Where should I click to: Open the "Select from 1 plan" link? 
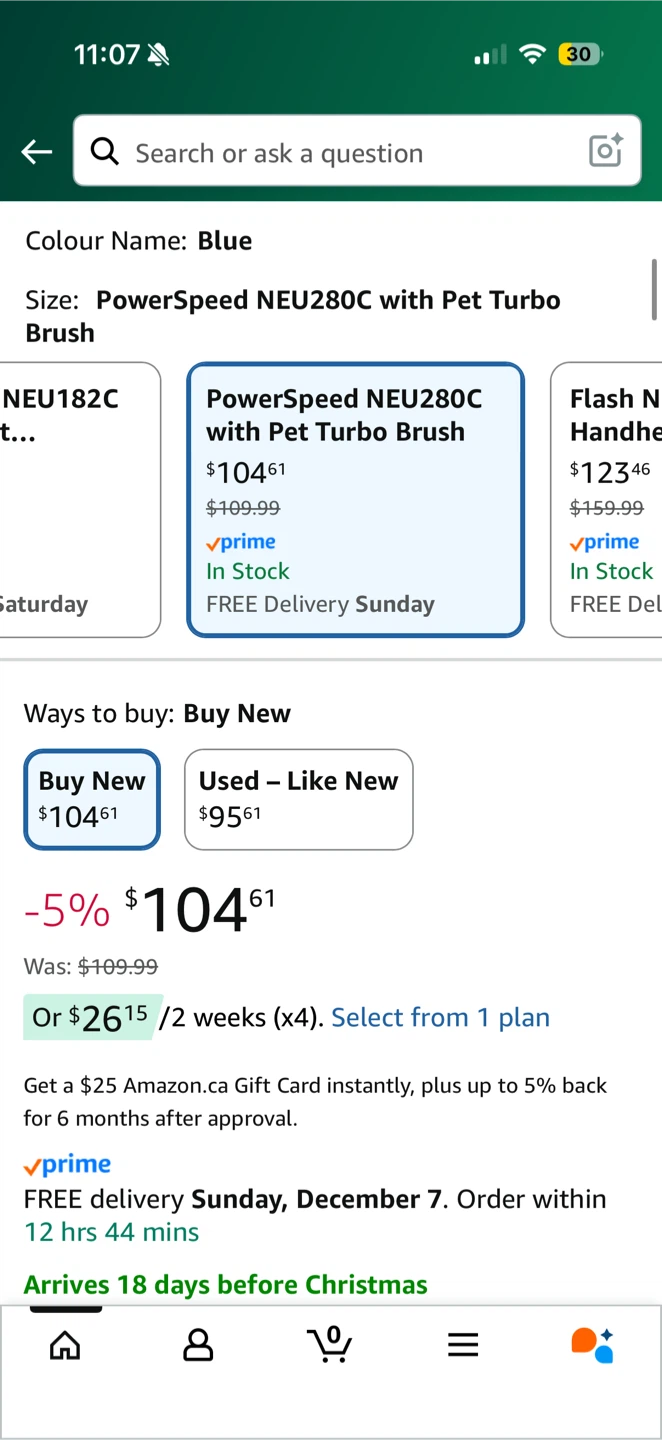(x=440, y=1017)
